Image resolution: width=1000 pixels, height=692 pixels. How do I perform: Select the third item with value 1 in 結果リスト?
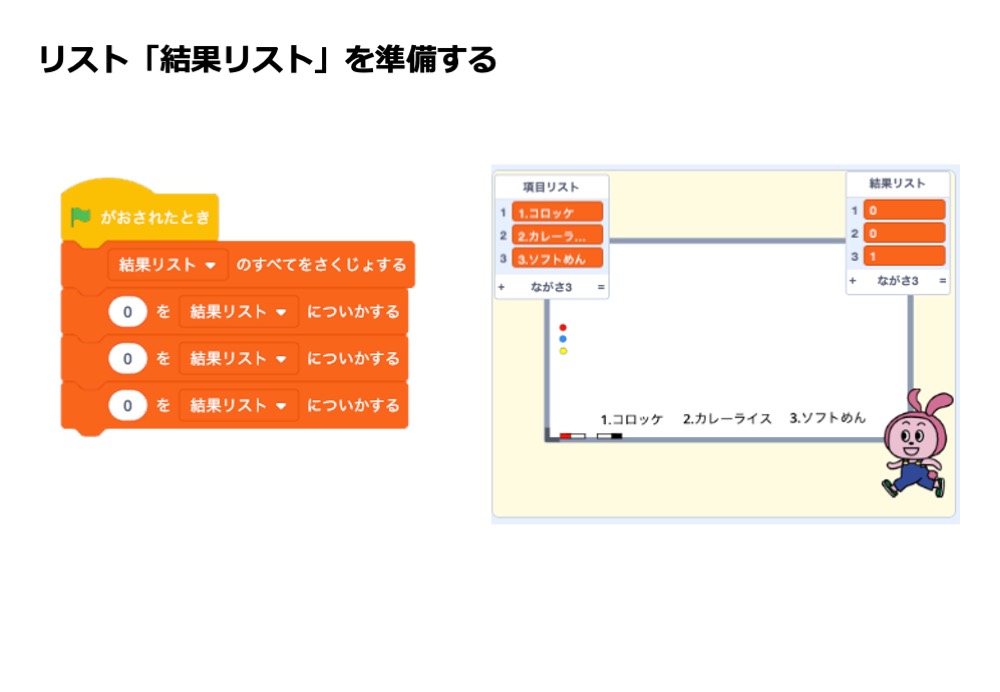(904, 256)
